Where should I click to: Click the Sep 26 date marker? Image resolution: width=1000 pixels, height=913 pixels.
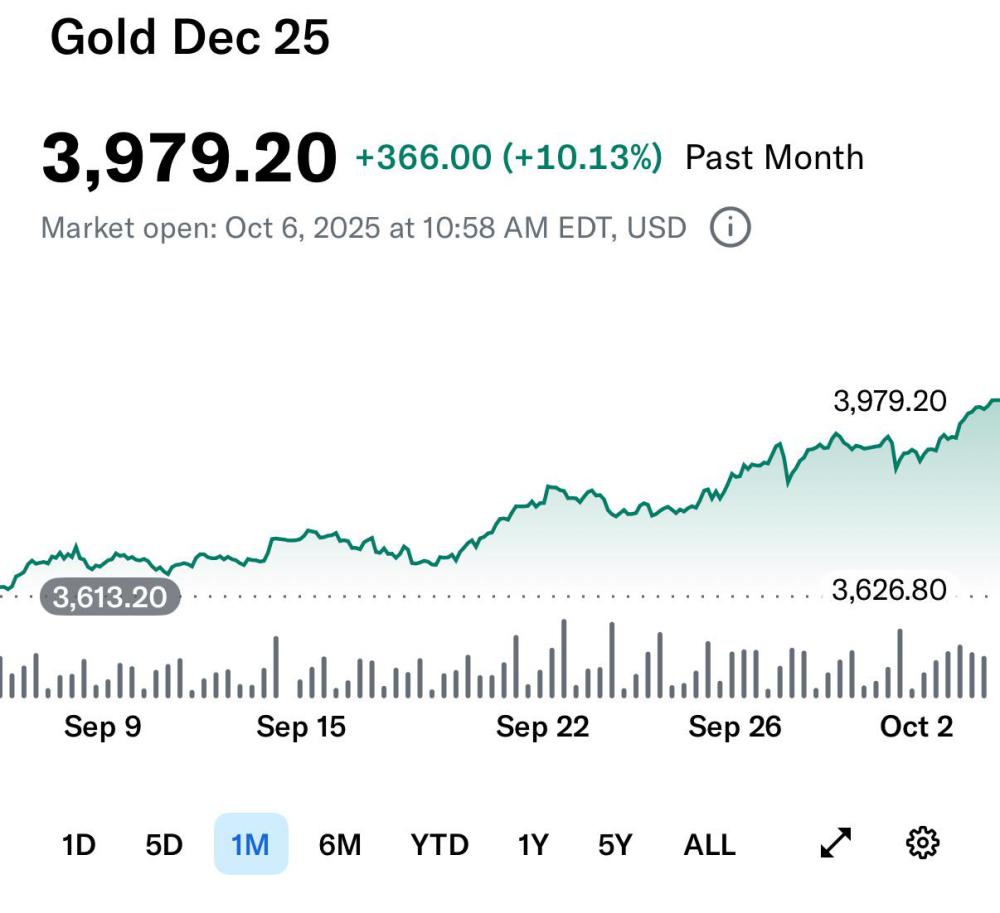734,727
